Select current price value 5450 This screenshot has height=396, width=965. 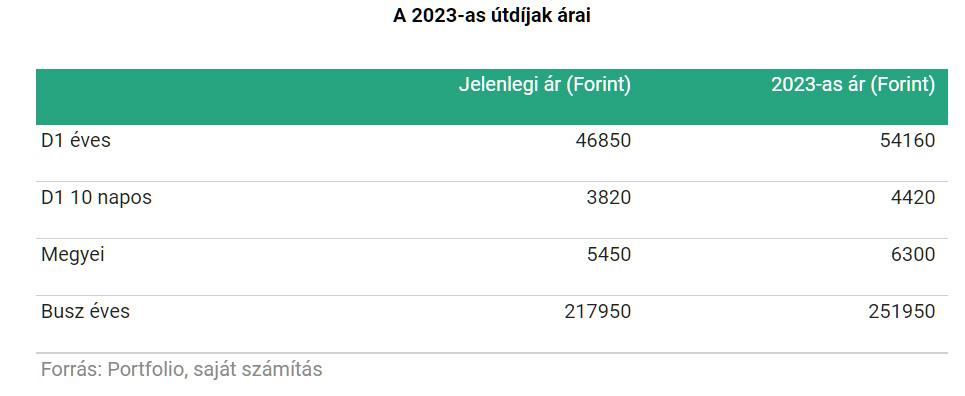tap(609, 254)
